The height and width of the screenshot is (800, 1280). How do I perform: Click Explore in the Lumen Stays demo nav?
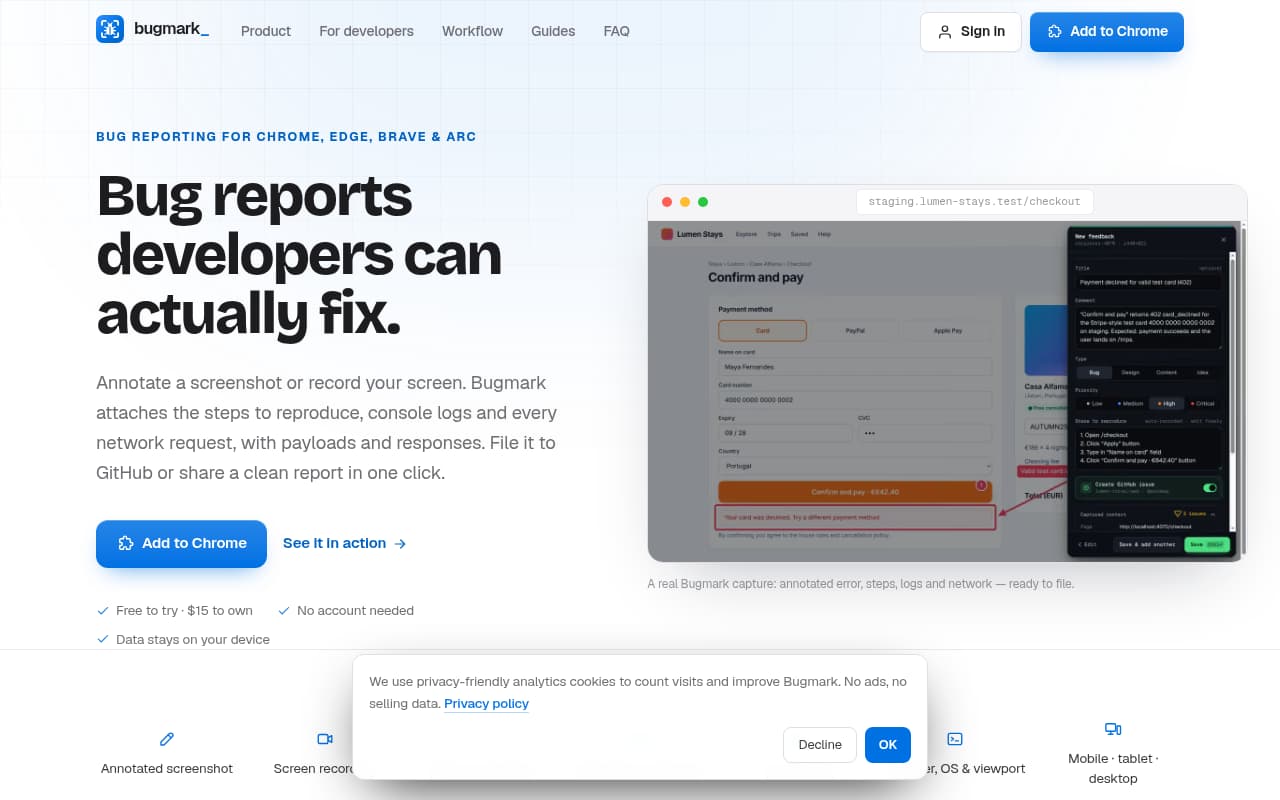pyautogui.click(x=746, y=234)
